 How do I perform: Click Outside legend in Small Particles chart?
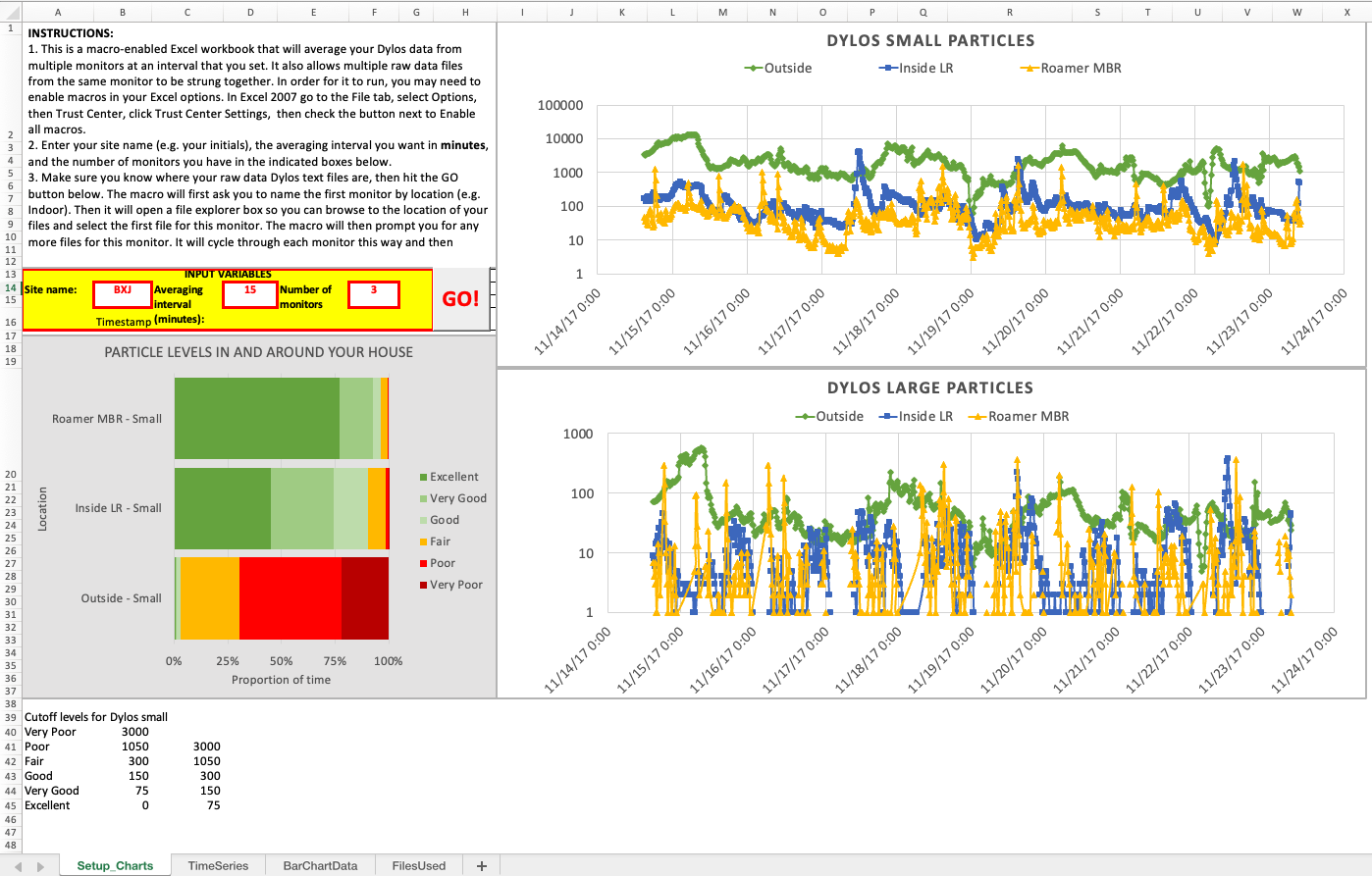coord(777,68)
